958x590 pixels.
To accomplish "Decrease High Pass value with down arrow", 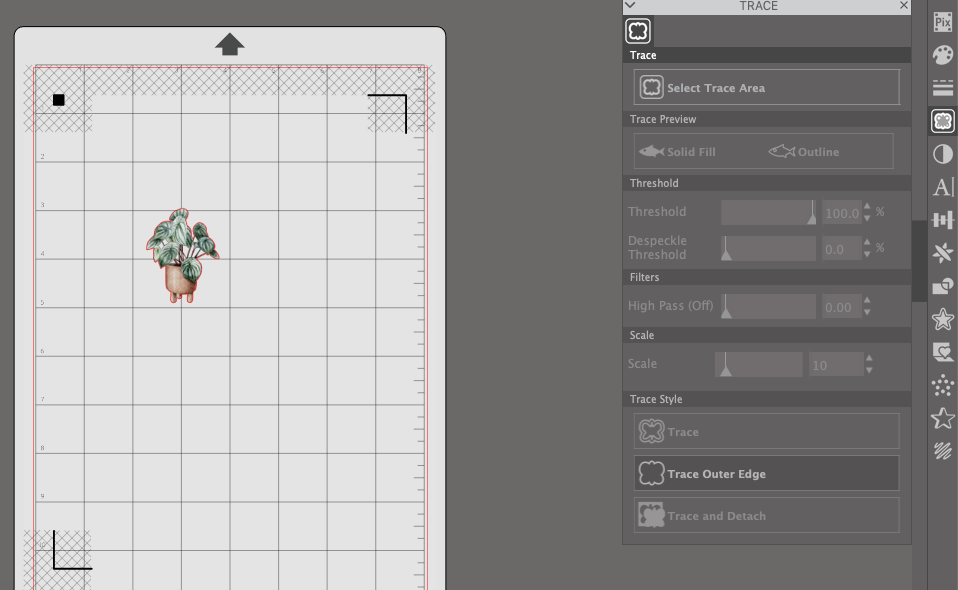I will click(867, 311).
